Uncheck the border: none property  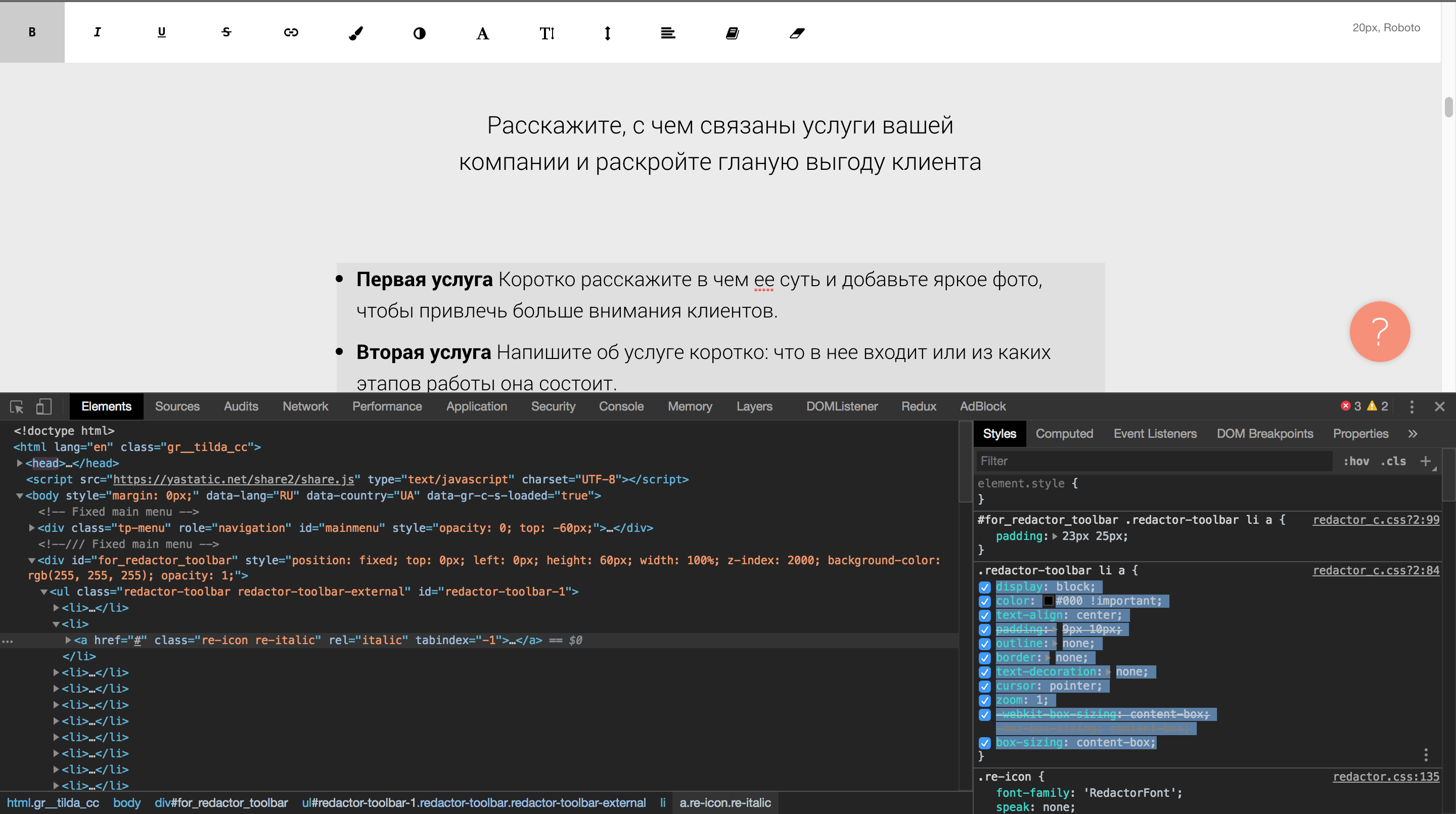(x=985, y=657)
